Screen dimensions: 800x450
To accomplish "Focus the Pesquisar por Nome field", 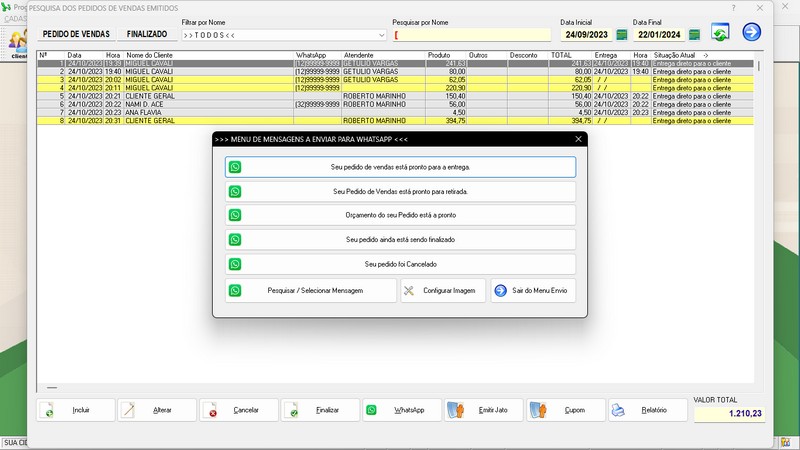I will pyautogui.click(x=471, y=35).
